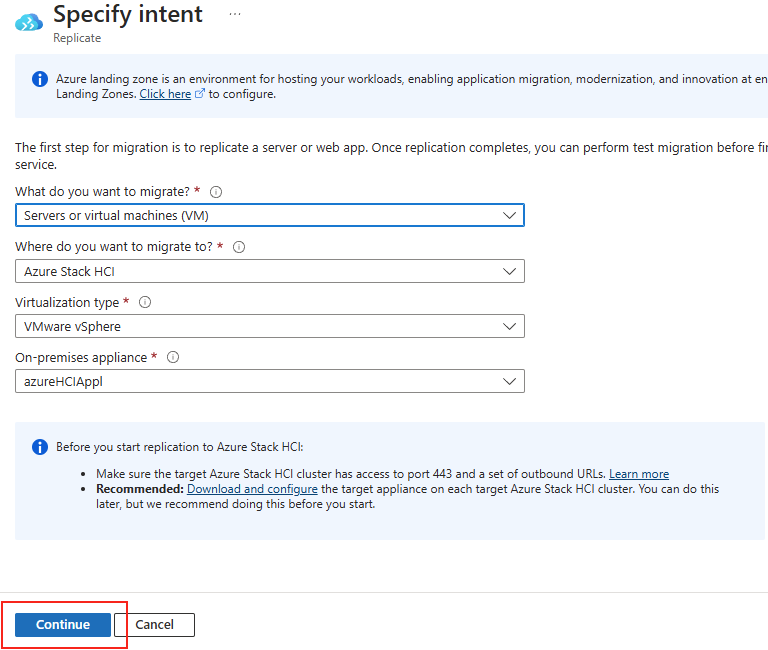Show info tooltip for On-premises appliance
Image resolution: width=768 pixels, height=650 pixels.
pos(173,358)
